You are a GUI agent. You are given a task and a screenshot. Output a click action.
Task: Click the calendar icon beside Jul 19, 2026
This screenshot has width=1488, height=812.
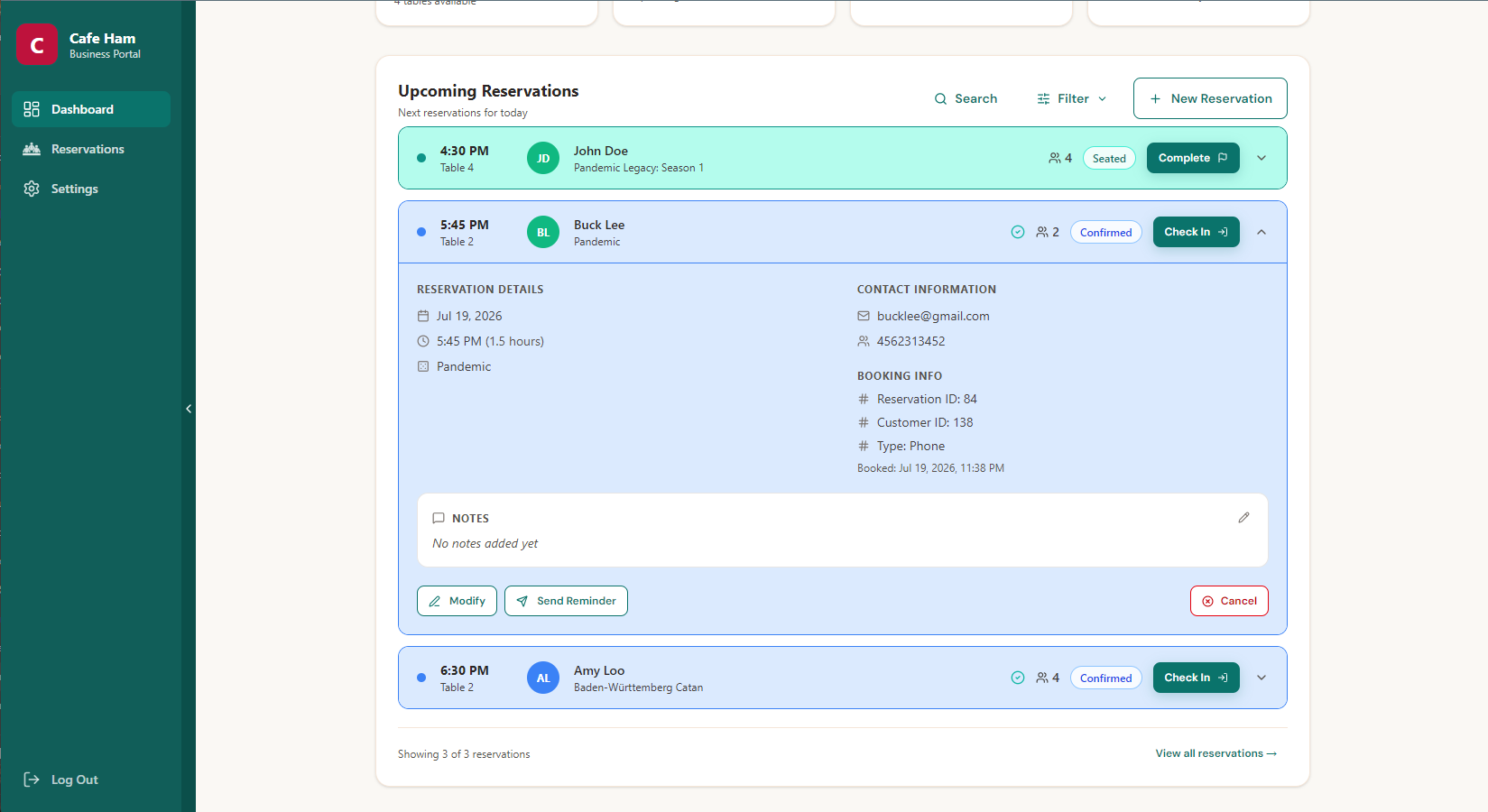coord(423,316)
